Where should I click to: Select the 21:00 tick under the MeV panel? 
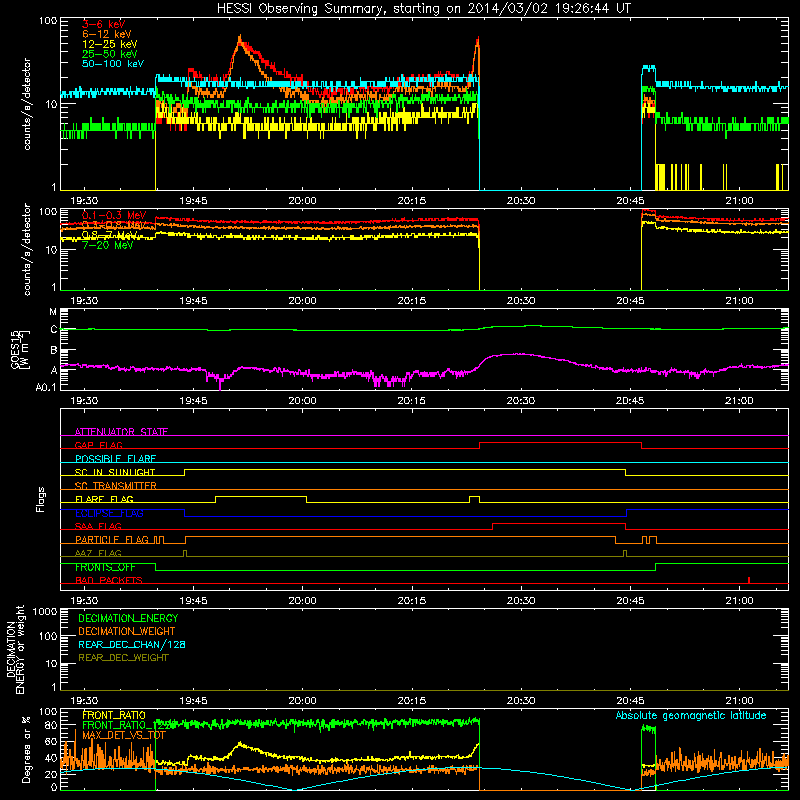pos(739,301)
